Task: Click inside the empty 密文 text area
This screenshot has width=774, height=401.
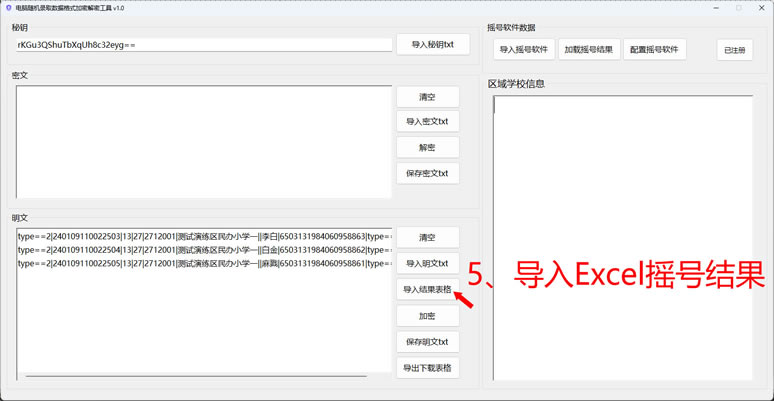Action: point(203,140)
